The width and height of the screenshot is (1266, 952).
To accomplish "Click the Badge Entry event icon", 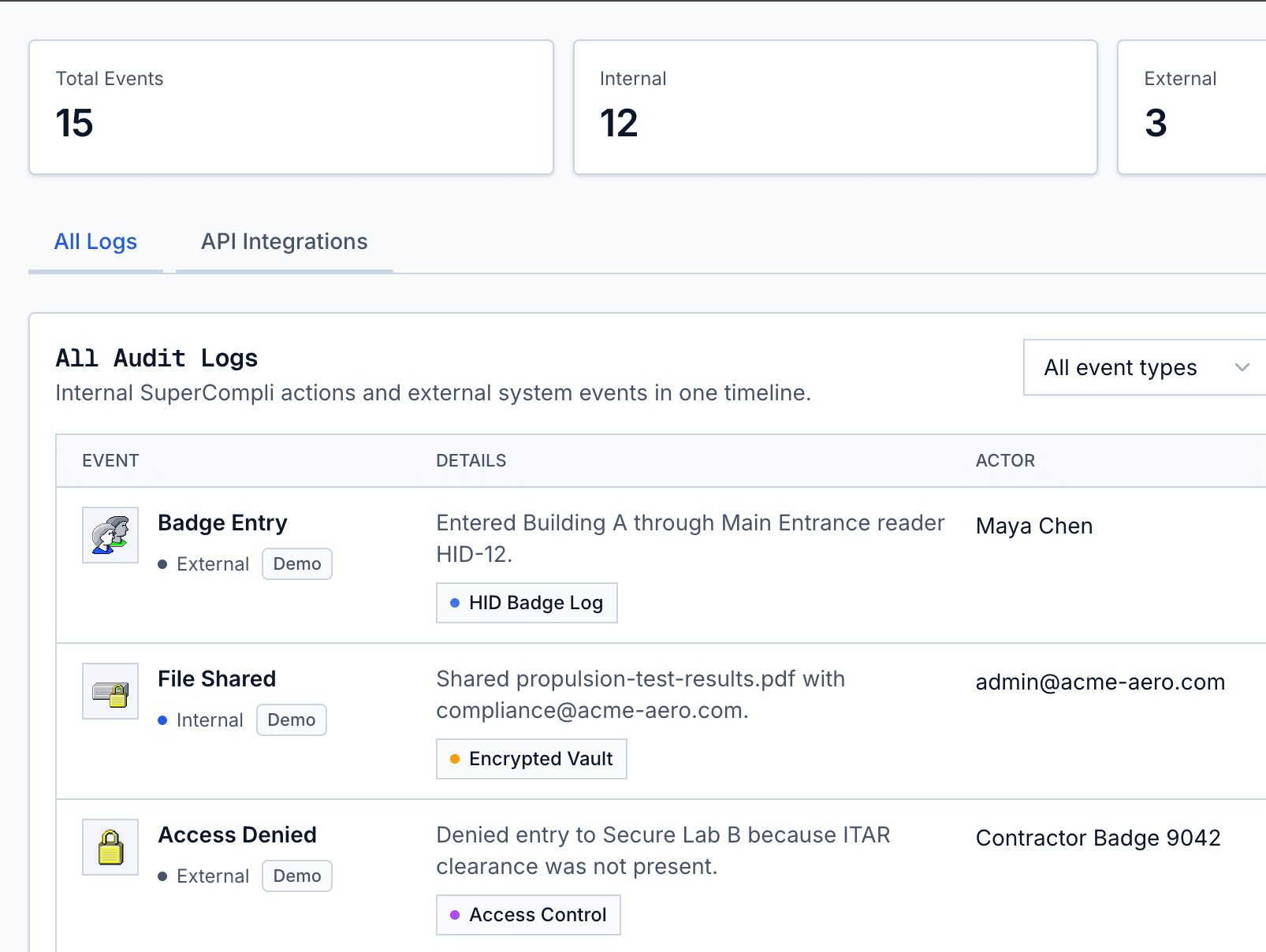I will 110,535.
